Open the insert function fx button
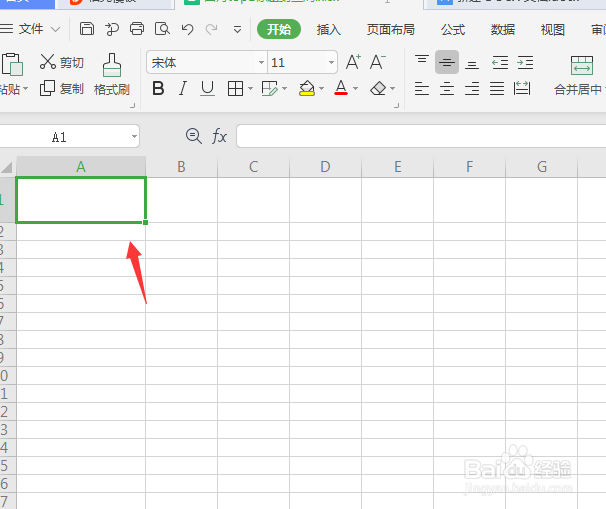This screenshot has height=509, width=606. pyautogui.click(x=219, y=136)
